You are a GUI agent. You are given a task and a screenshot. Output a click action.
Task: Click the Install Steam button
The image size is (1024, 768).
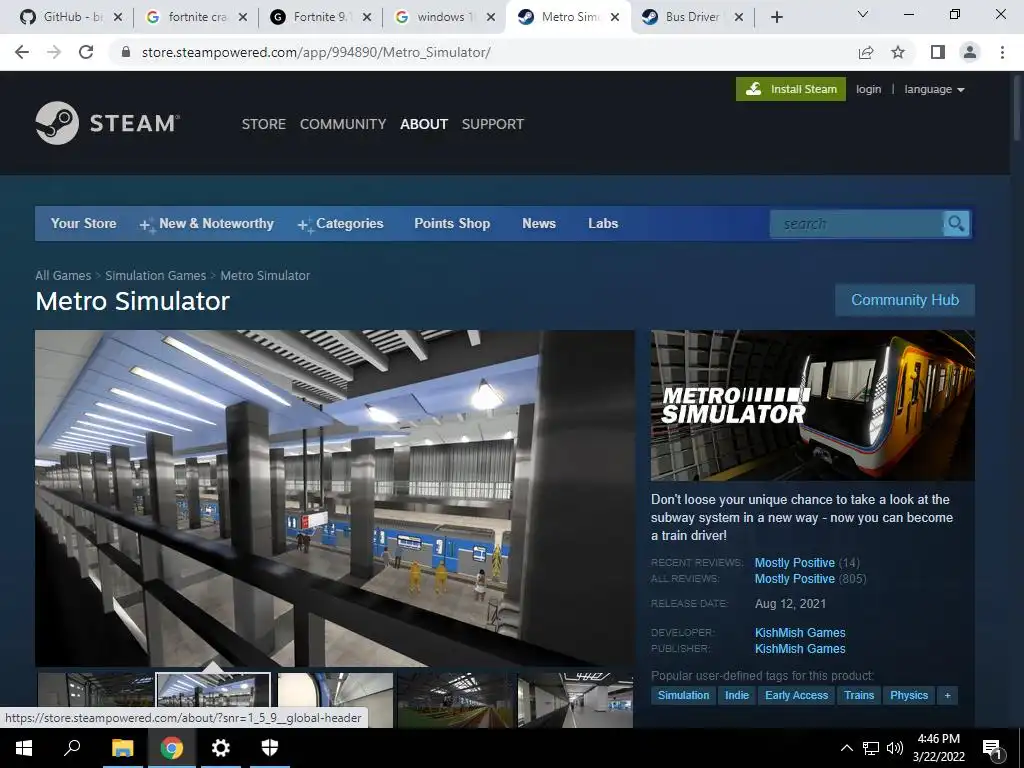point(791,89)
